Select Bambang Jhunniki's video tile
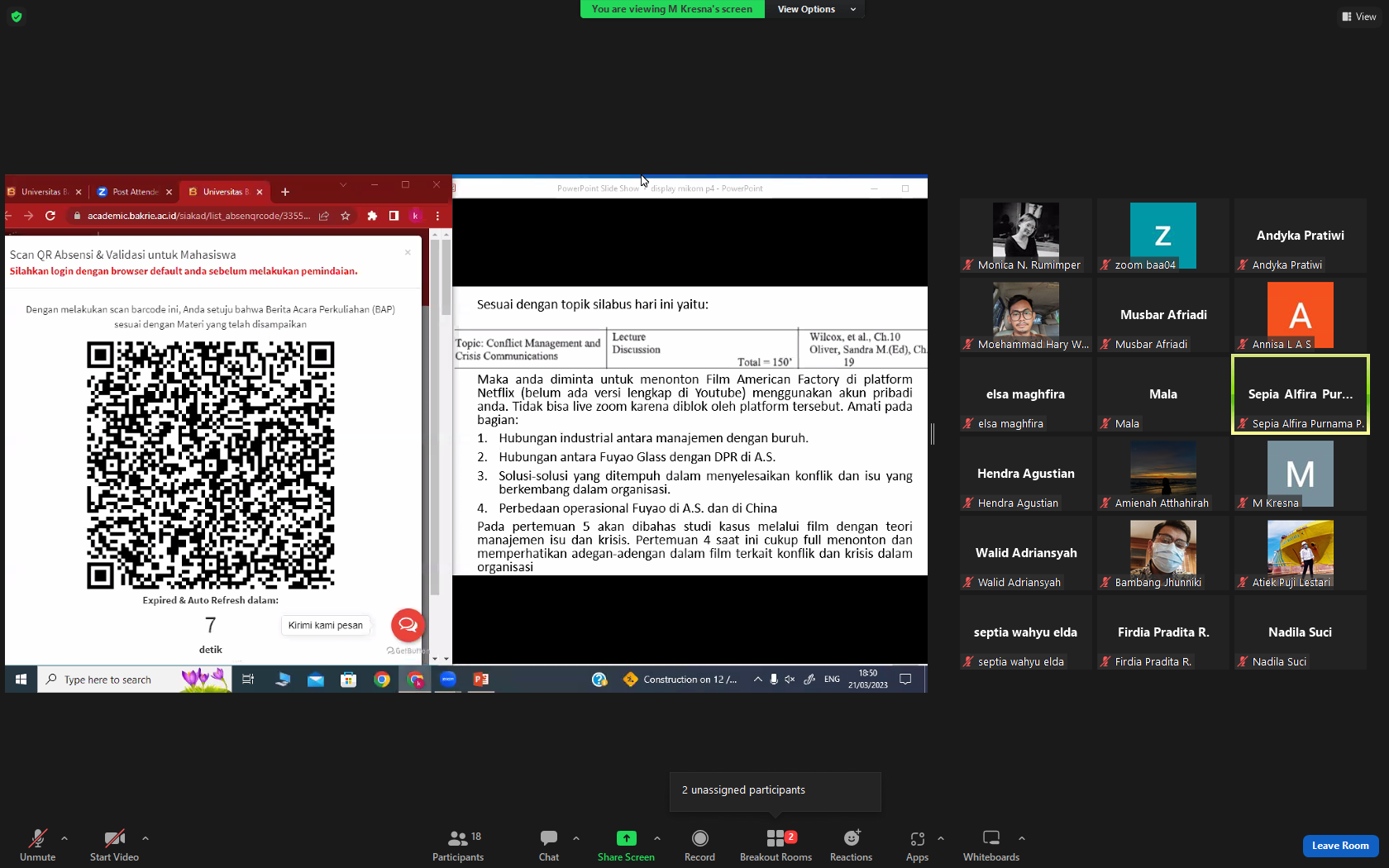This screenshot has width=1389, height=868. [x=1162, y=553]
